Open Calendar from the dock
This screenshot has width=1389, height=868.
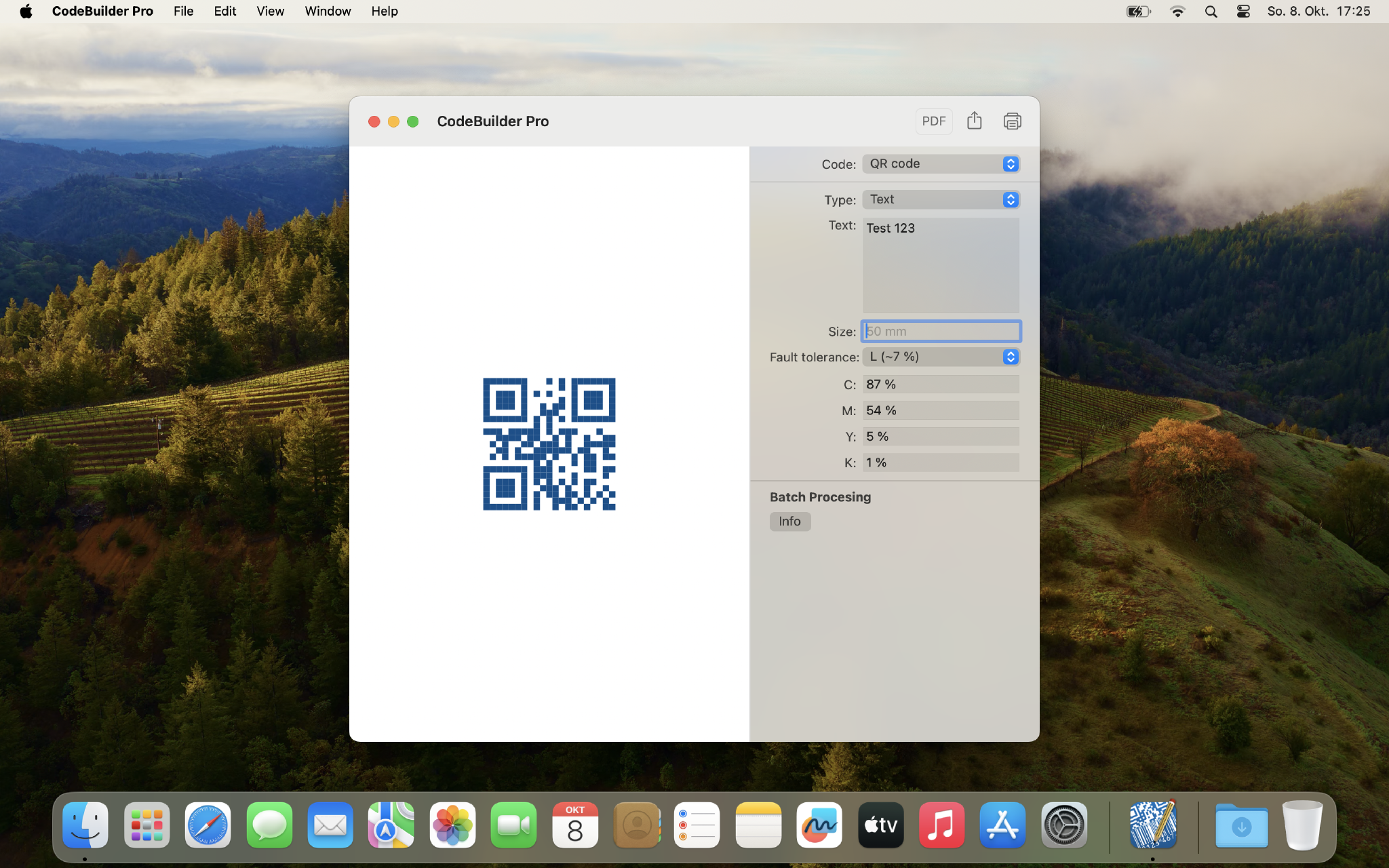(575, 825)
